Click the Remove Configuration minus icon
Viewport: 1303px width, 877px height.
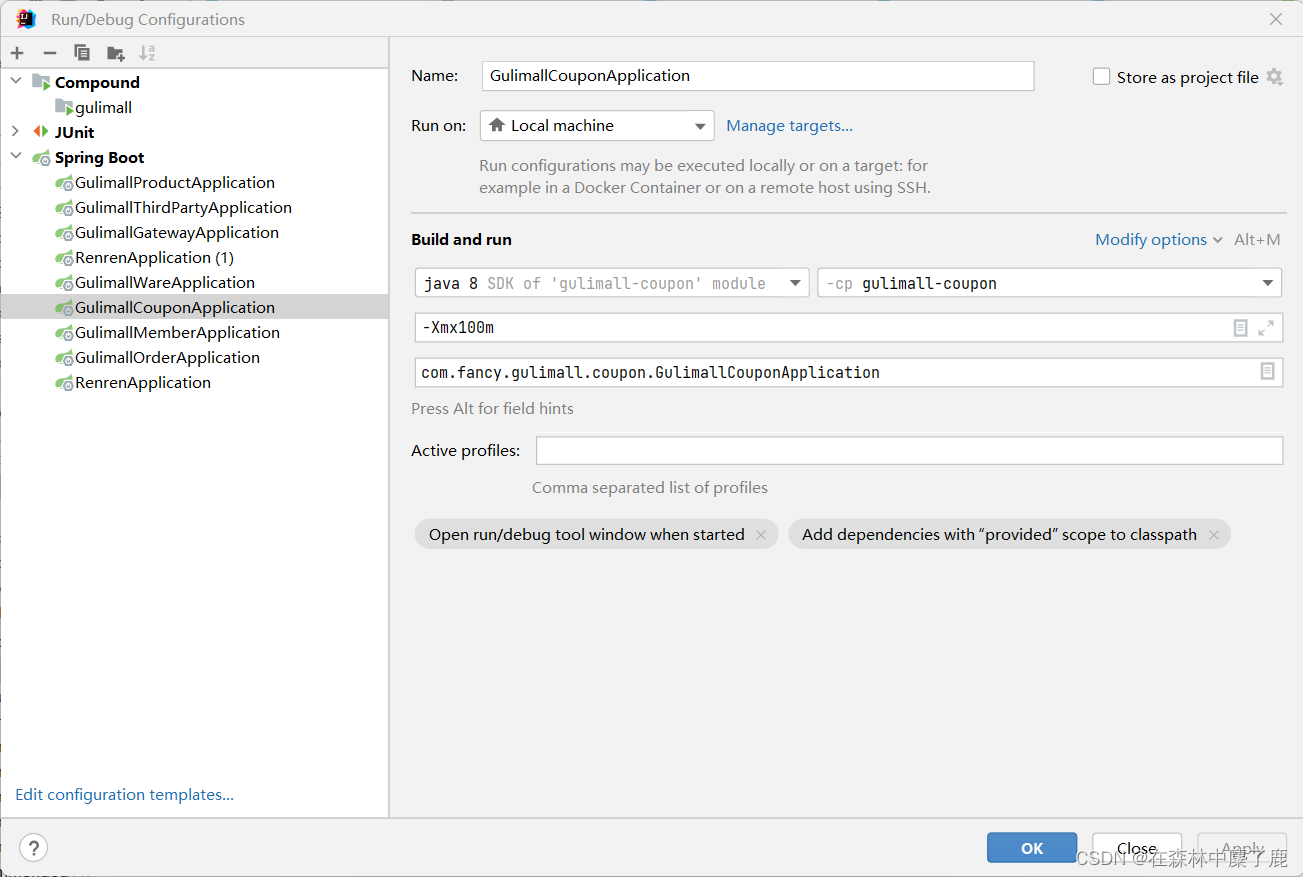50,53
